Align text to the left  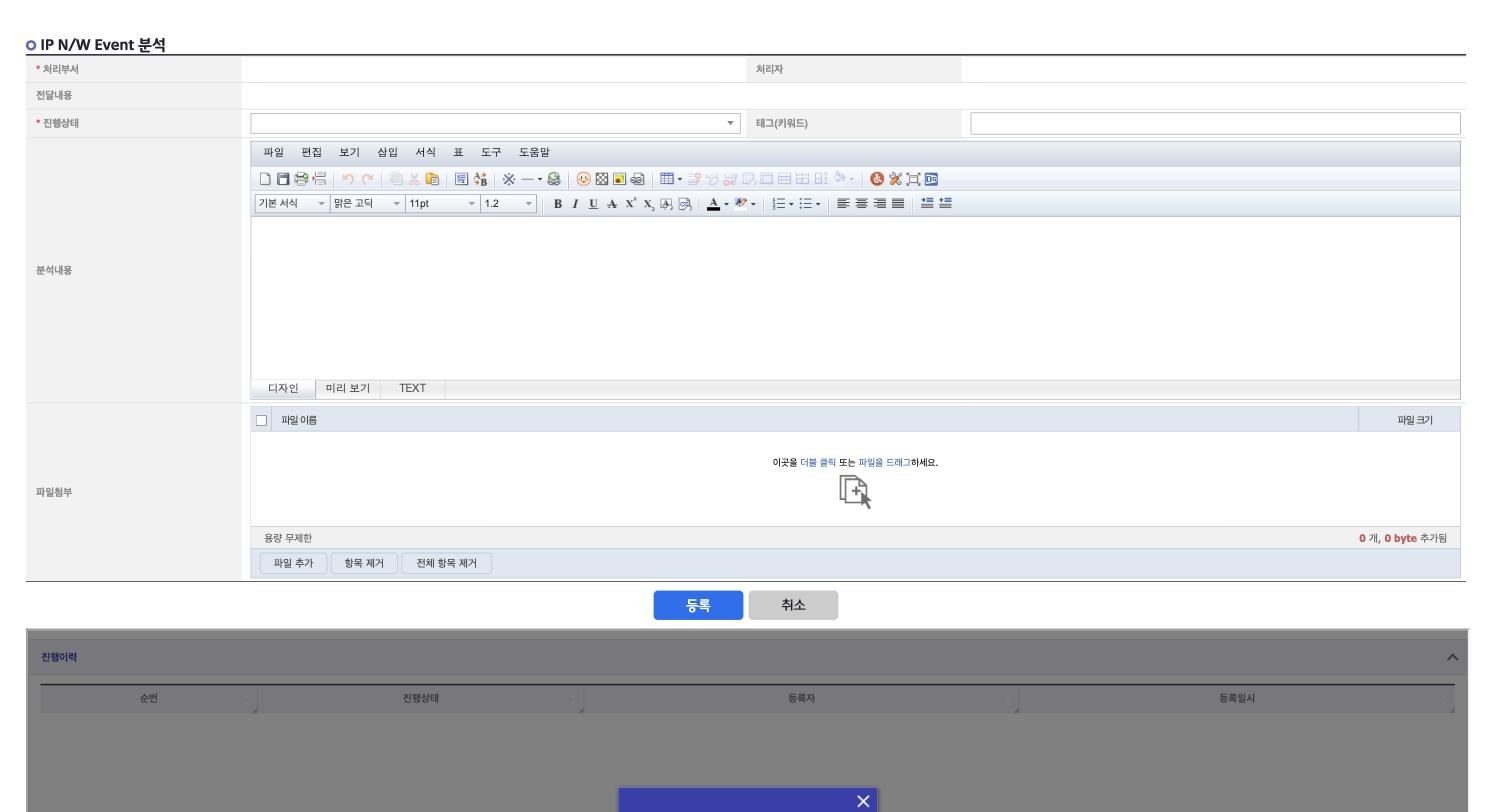point(843,204)
